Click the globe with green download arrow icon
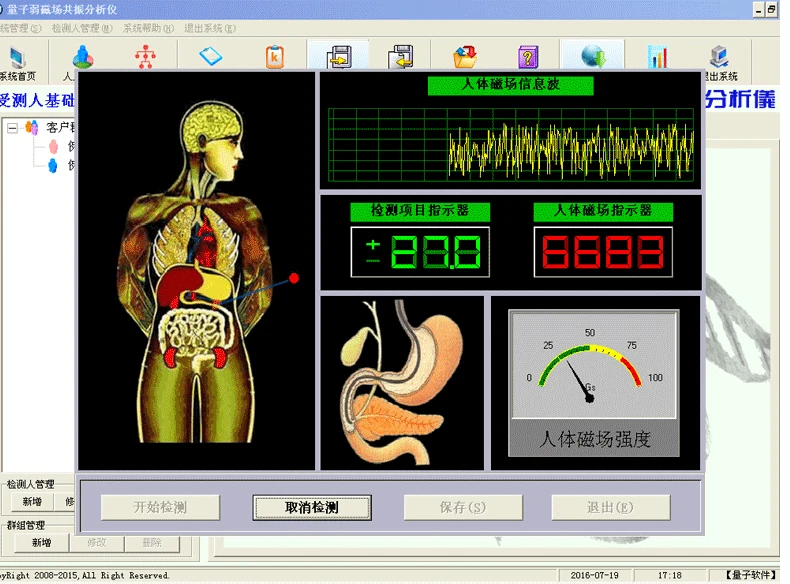This screenshot has width=790, height=584. (592, 56)
